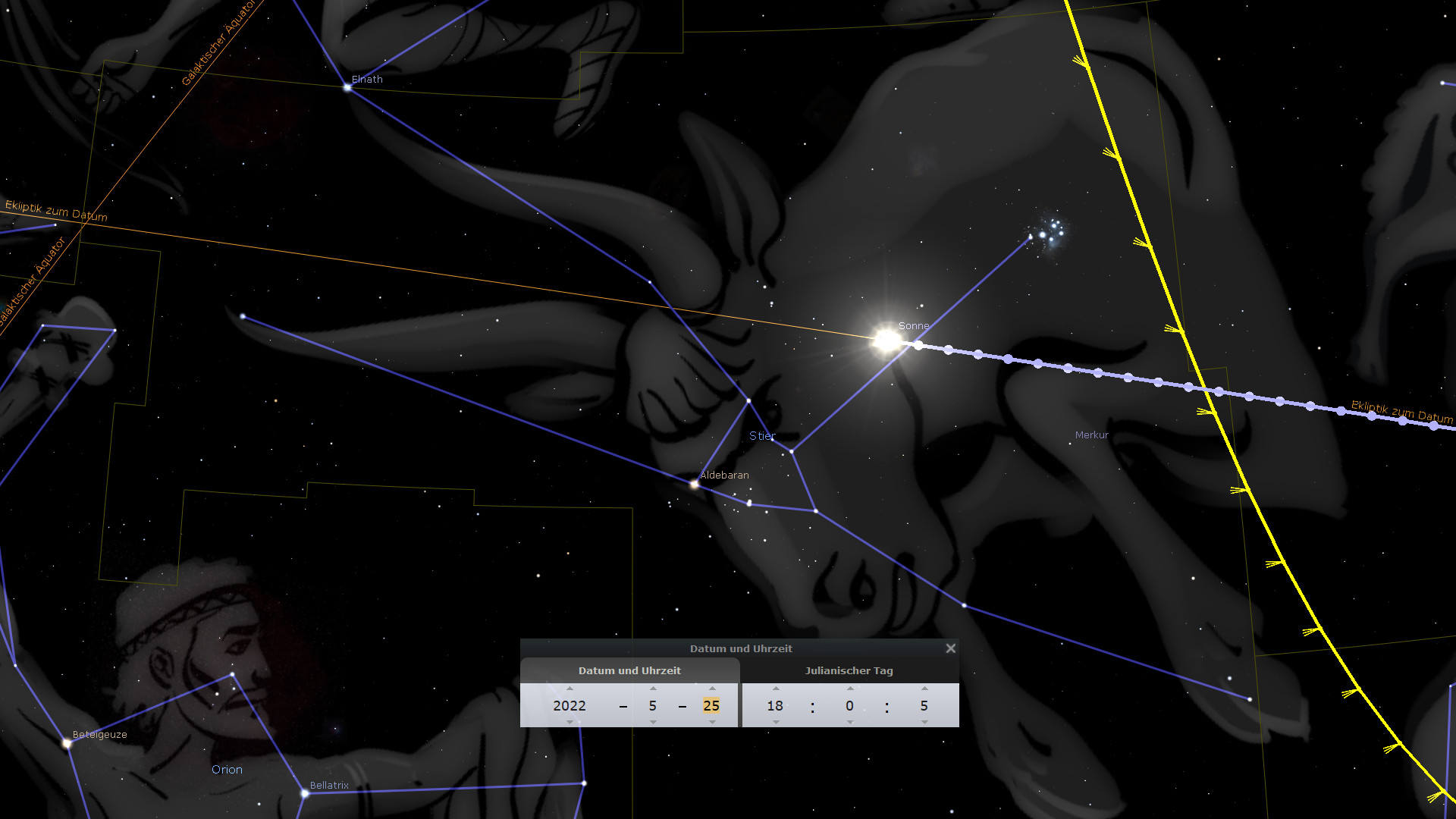Select the star Aldebaran
The height and width of the screenshot is (819, 1456).
[694, 483]
